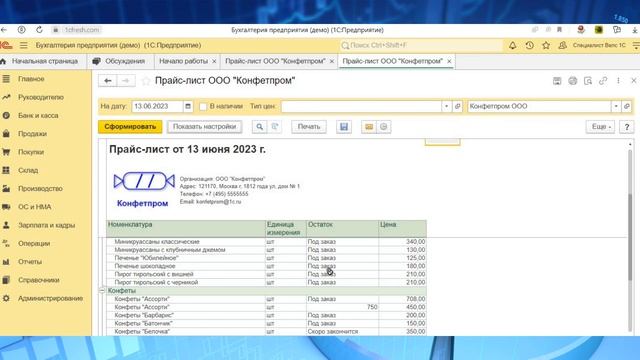Viewport: 640px width, 360px height.
Task: Click the expand groups icon next to search
Action: click(x=275, y=127)
